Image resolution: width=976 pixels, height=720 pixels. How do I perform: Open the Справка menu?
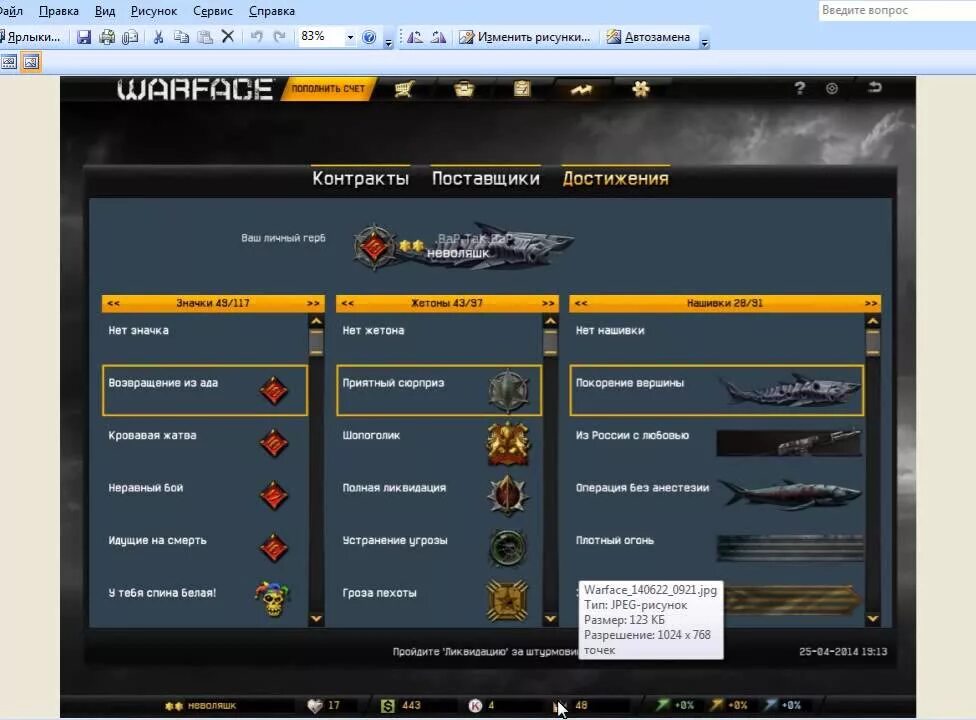pyautogui.click(x=272, y=11)
